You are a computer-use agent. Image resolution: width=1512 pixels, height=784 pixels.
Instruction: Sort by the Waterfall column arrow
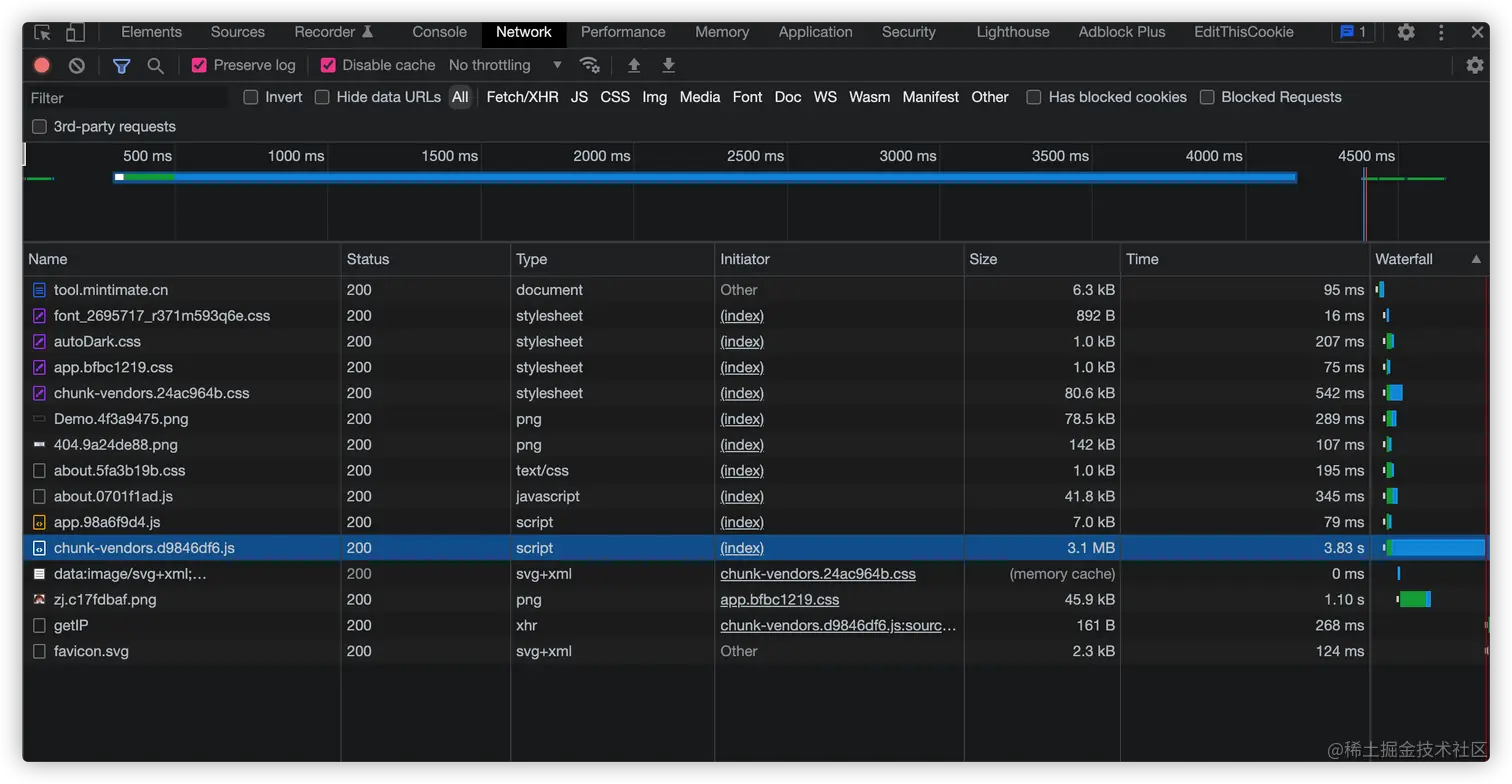(x=1476, y=259)
